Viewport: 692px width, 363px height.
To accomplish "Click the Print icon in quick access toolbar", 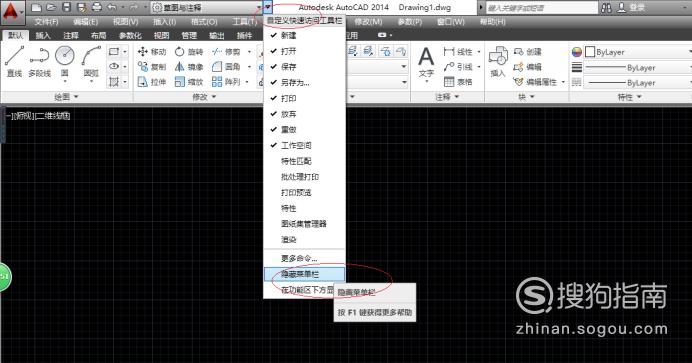I will 97,7.
